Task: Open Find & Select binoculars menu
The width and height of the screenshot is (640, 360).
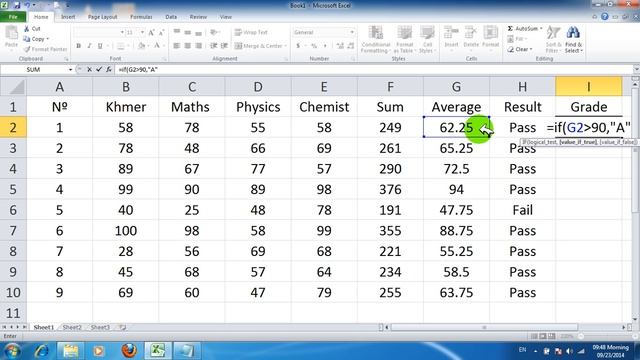Action: pyautogui.click(x=573, y=39)
